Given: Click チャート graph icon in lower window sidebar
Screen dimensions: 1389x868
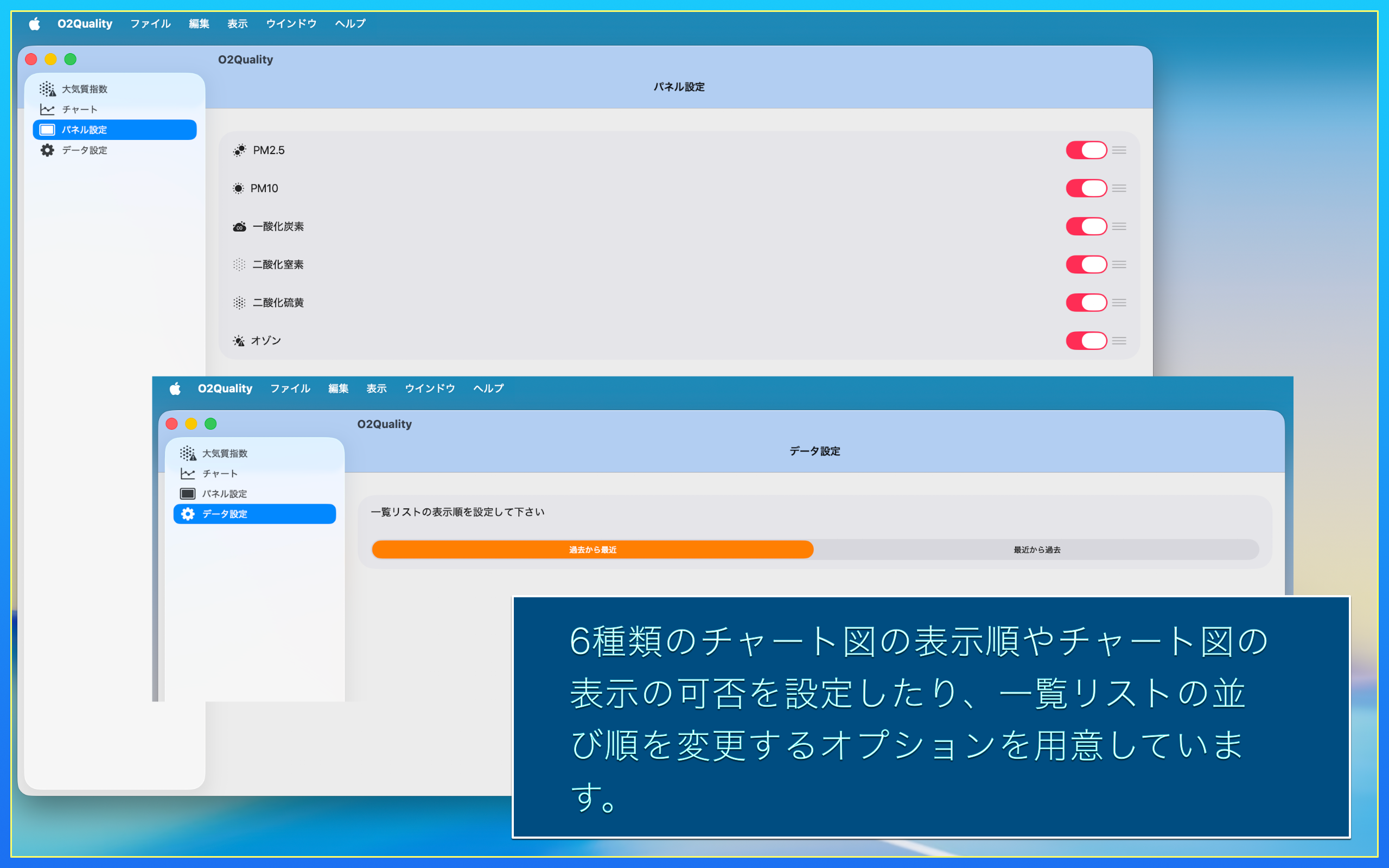Looking at the screenshot, I should [x=188, y=474].
